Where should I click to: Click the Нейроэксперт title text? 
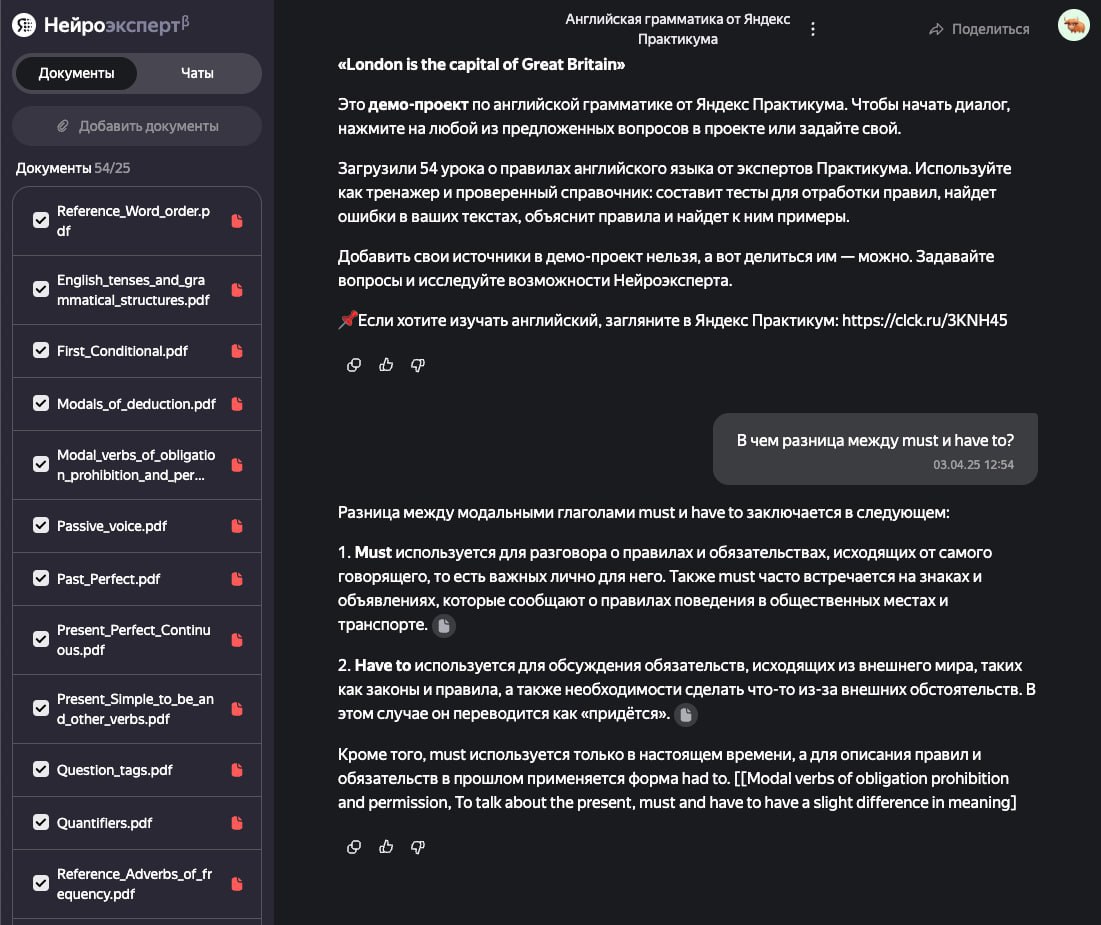(x=117, y=25)
